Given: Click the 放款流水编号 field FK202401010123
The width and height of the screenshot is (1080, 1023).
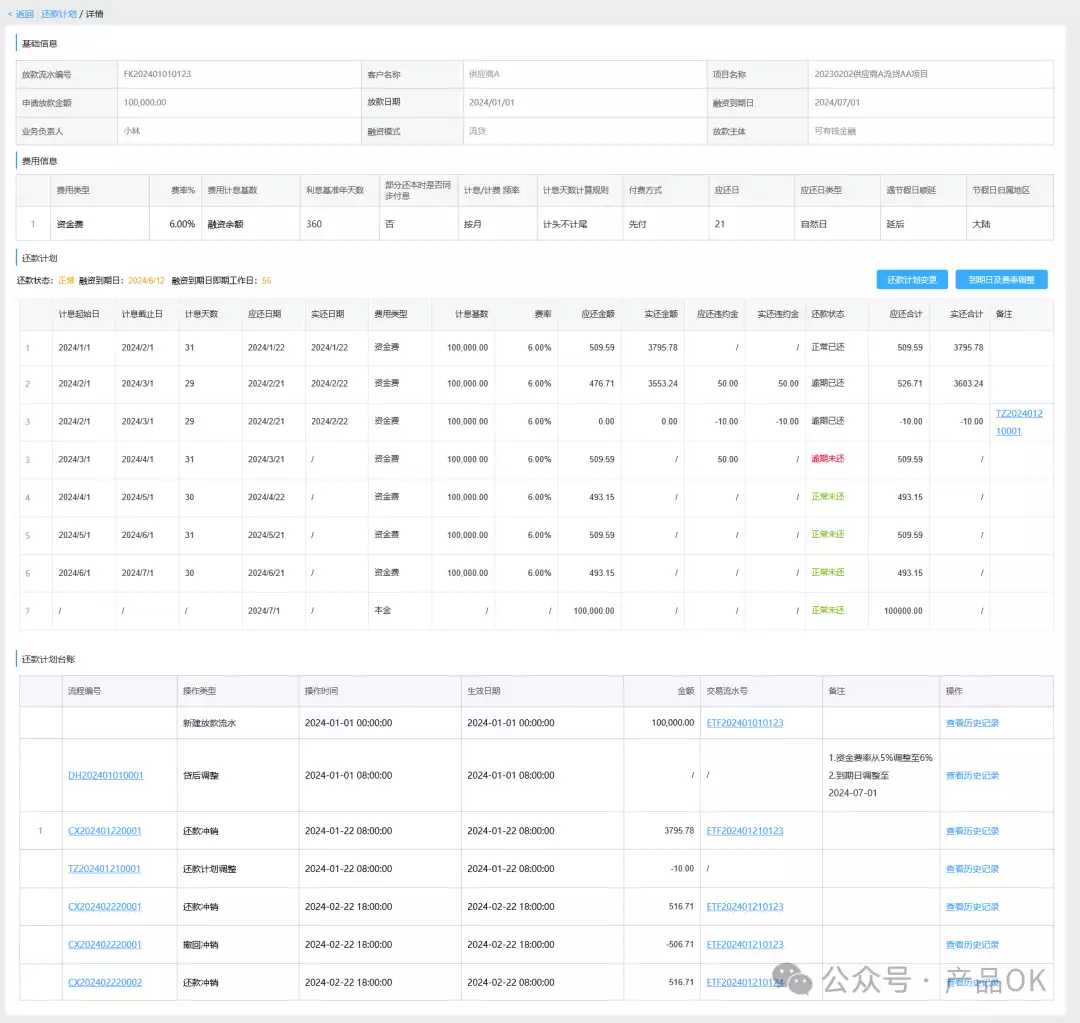Looking at the screenshot, I should point(157,74).
